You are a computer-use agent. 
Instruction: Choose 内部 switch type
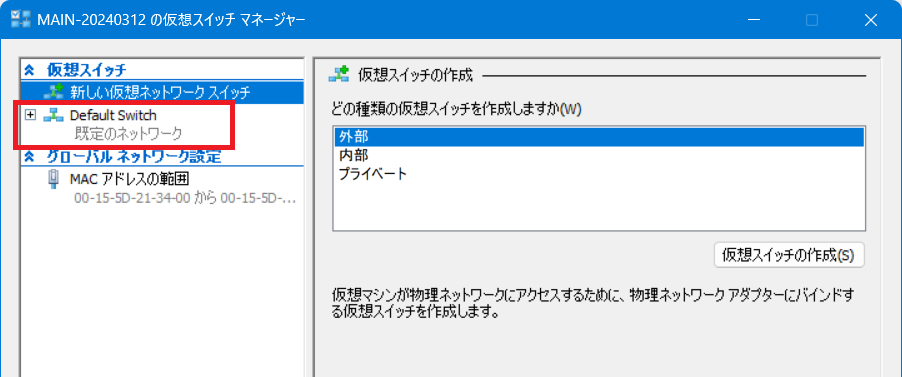coord(598,155)
